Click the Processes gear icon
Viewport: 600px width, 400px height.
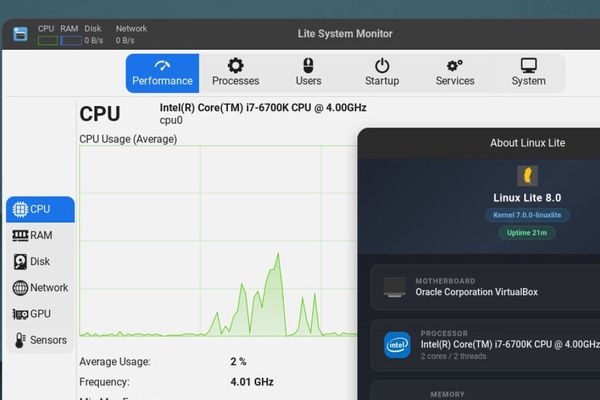pyautogui.click(x=235, y=65)
